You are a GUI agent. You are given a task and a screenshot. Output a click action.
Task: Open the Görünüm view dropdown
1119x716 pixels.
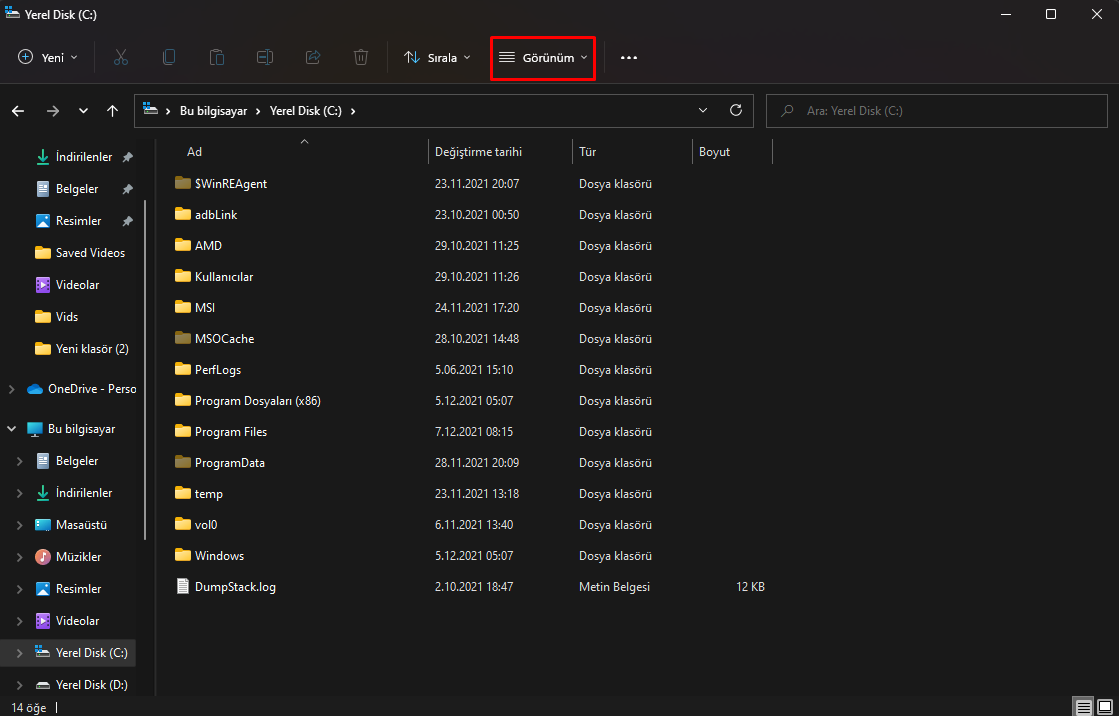point(543,58)
